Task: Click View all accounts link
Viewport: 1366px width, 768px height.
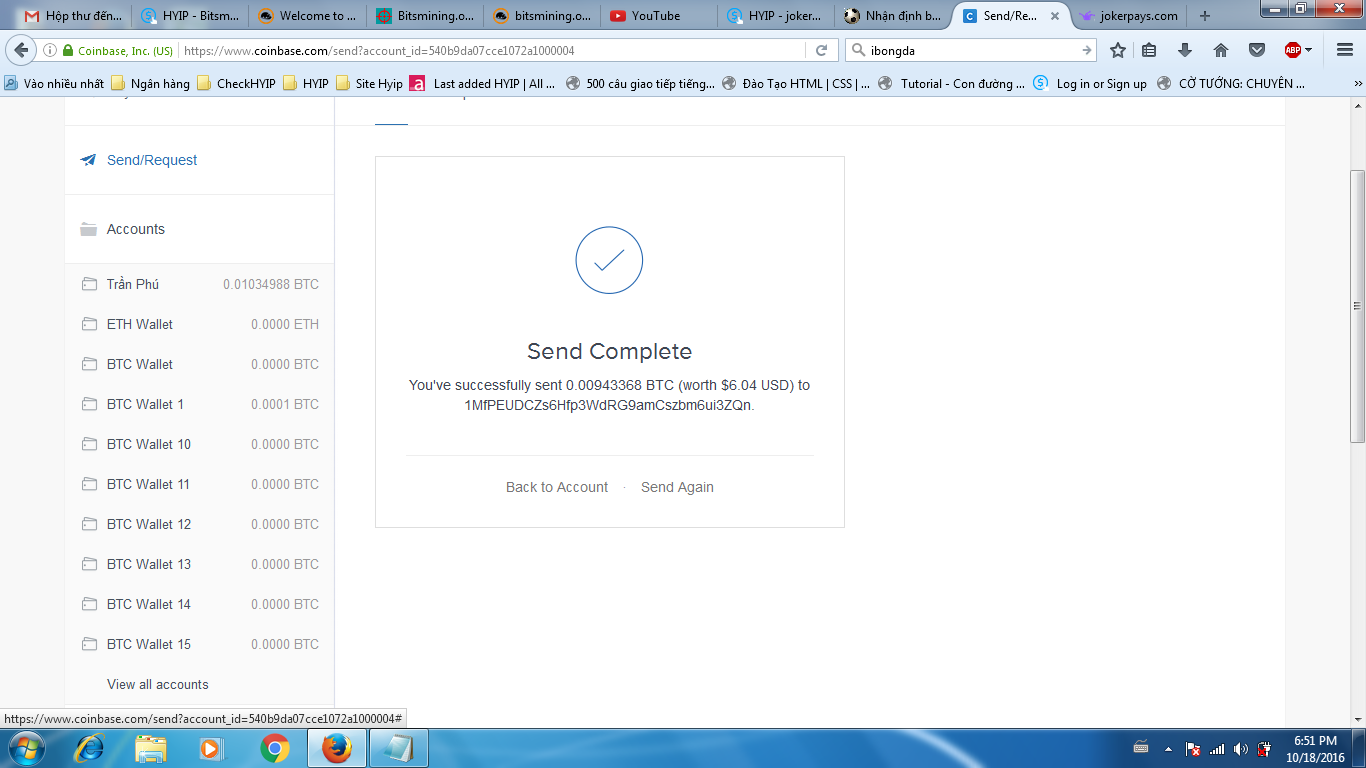Action: tap(158, 684)
